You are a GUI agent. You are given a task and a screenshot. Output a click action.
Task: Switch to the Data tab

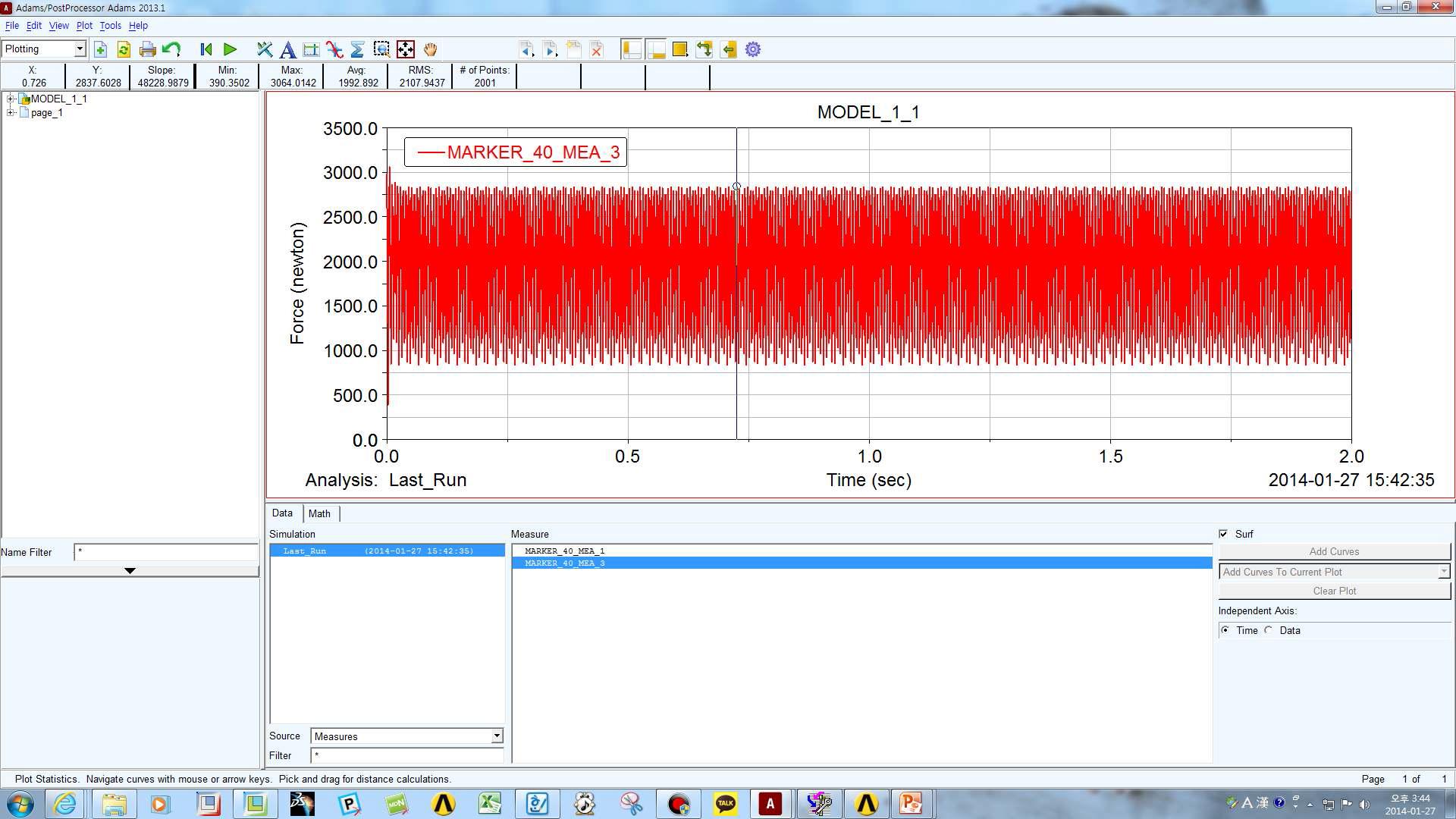pos(282,513)
